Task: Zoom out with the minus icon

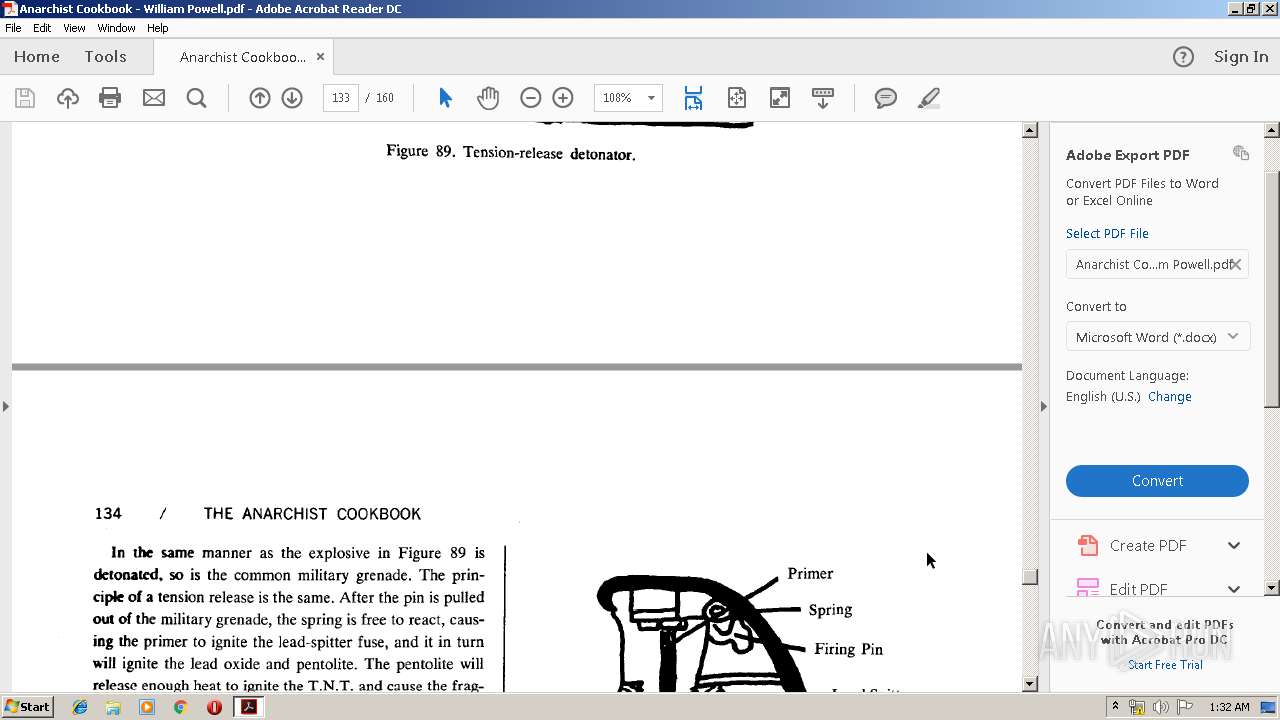Action: (531, 98)
